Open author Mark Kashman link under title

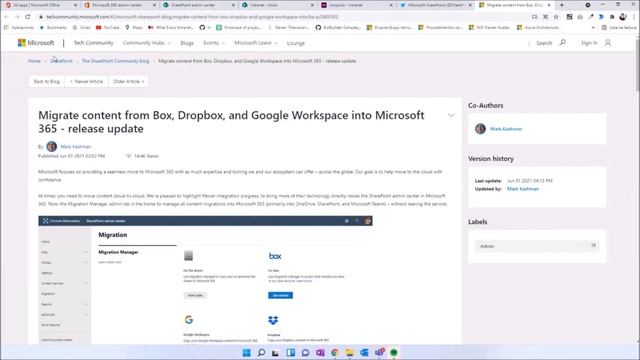[76, 147]
